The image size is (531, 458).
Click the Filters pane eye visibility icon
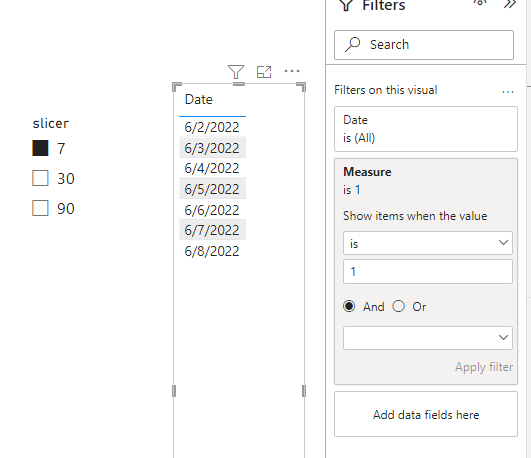[480, 3]
